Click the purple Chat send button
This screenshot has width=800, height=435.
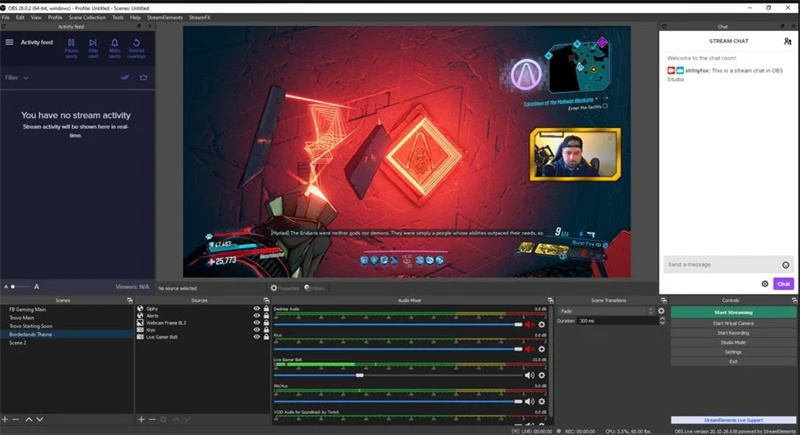pos(783,284)
